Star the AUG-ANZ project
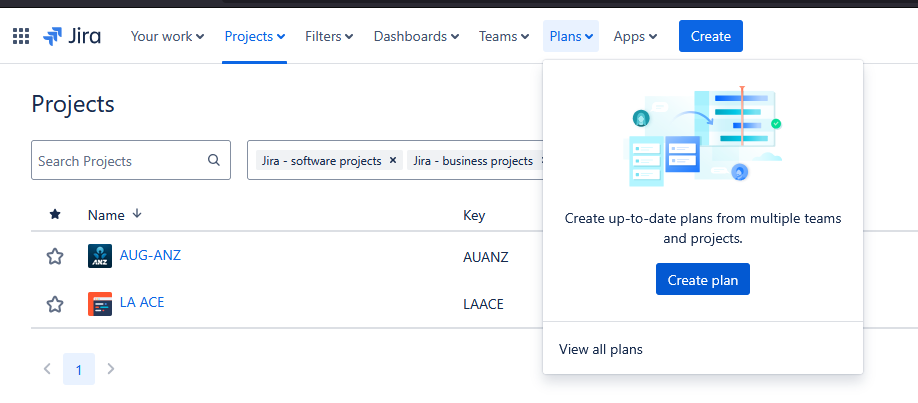The width and height of the screenshot is (918, 403). click(54, 256)
